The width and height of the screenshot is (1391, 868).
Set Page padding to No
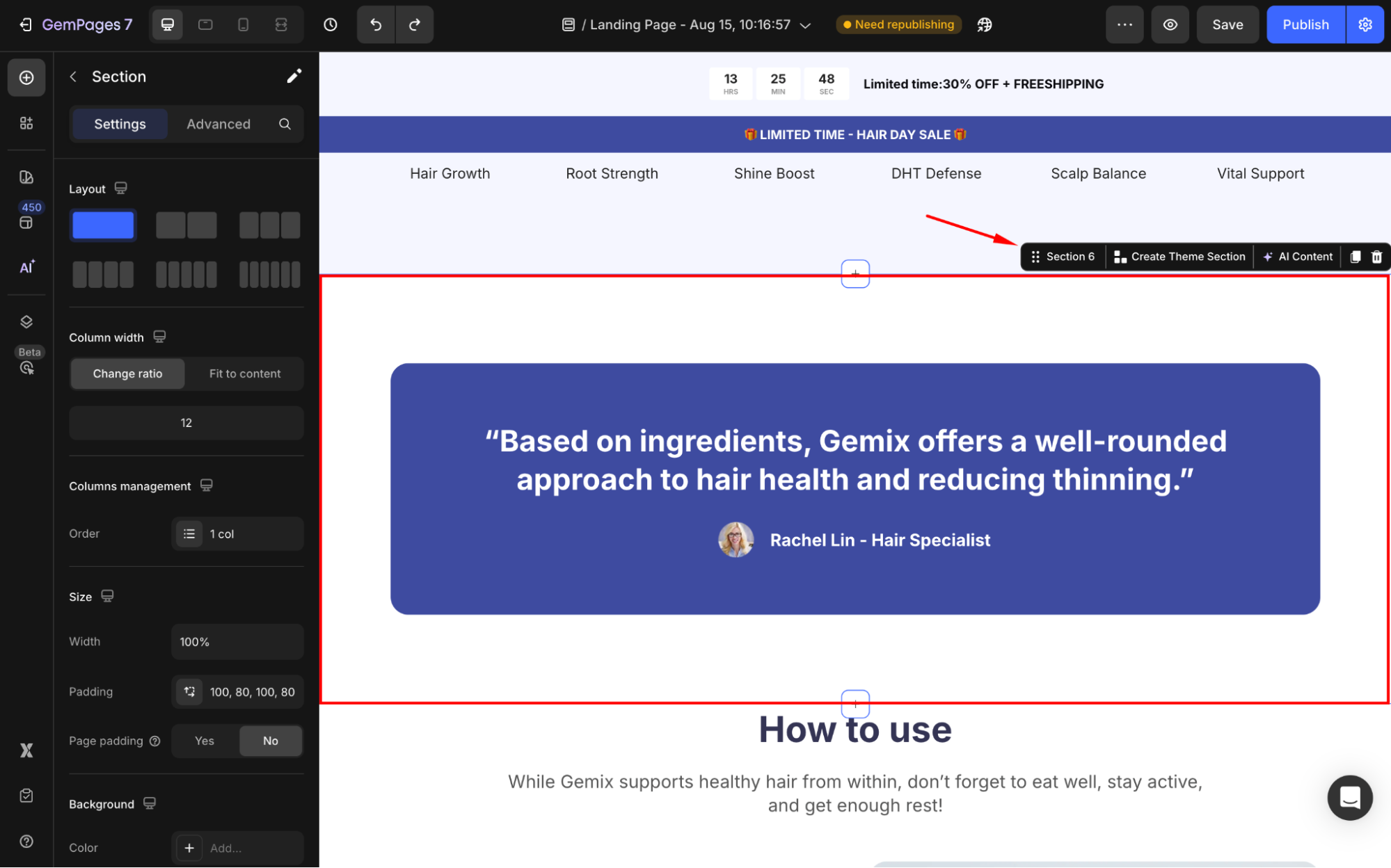pyautogui.click(x=271, y=741)
